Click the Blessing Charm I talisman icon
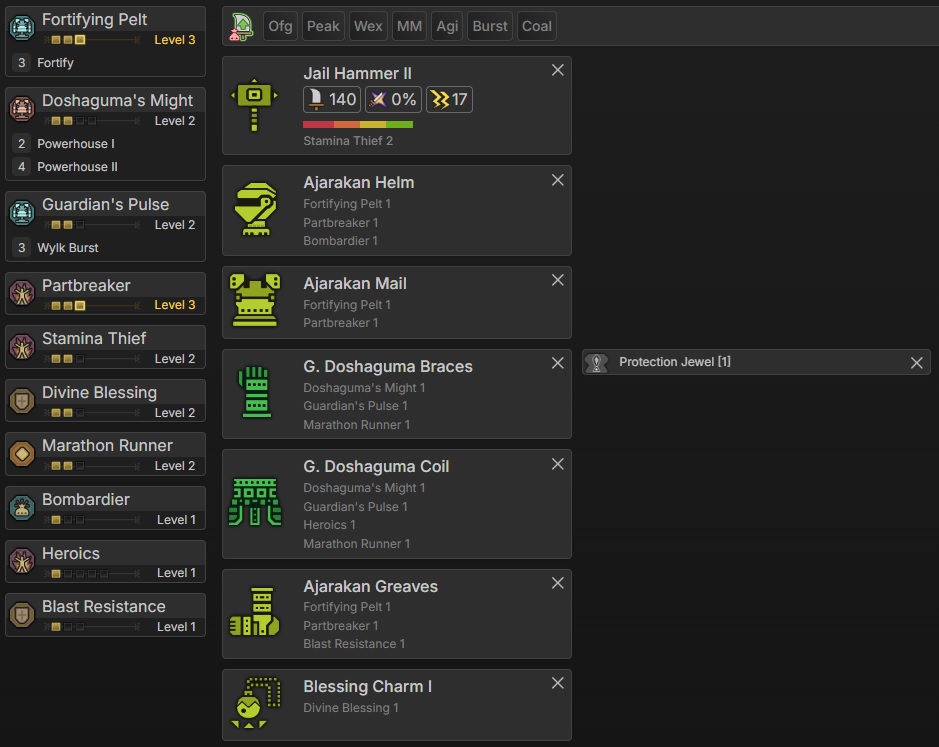The width and height of the screenshot is (939, 747). (x=254, y=704)
